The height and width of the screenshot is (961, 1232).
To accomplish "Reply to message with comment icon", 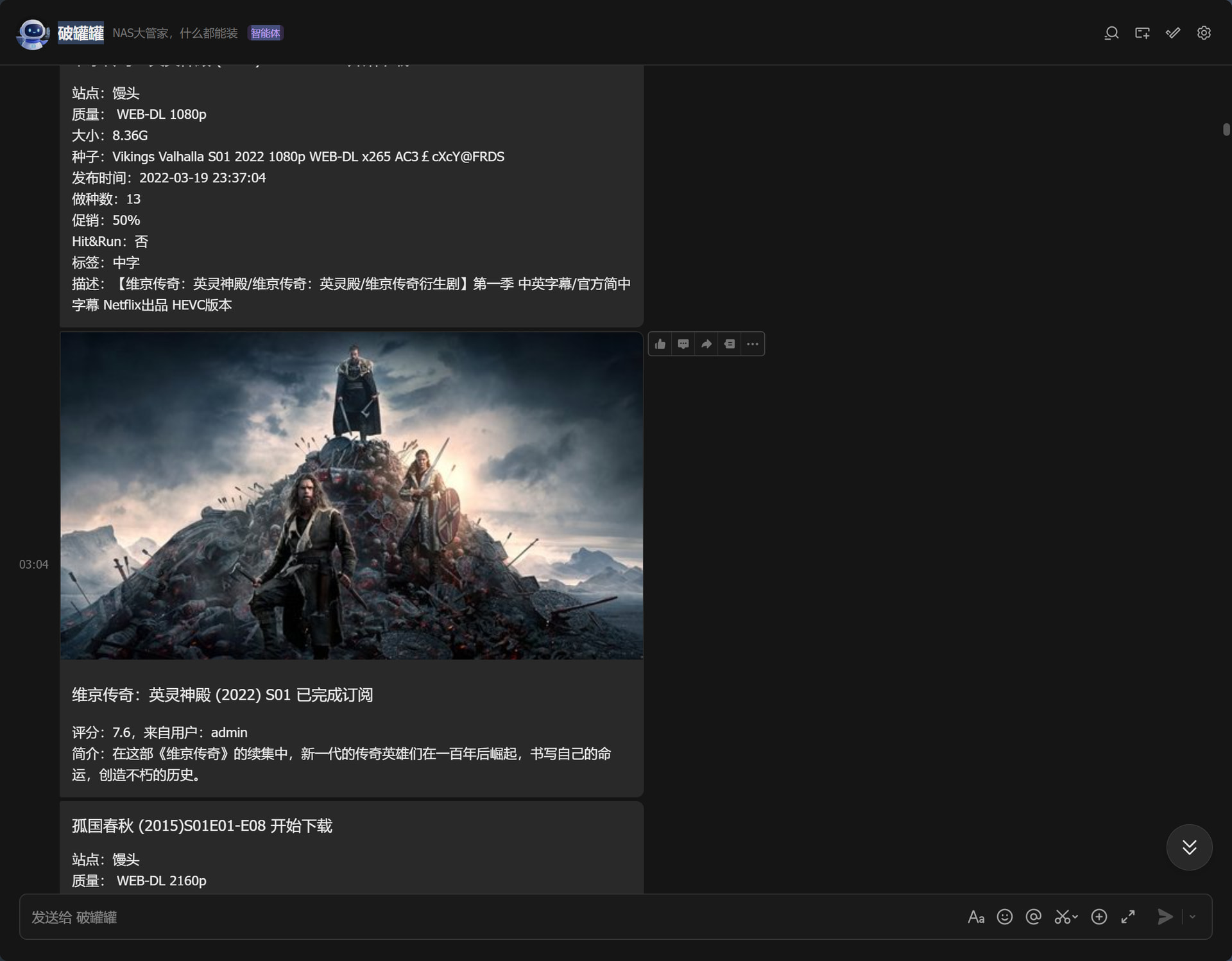I will pyautogui.click(x=683, y=344).
